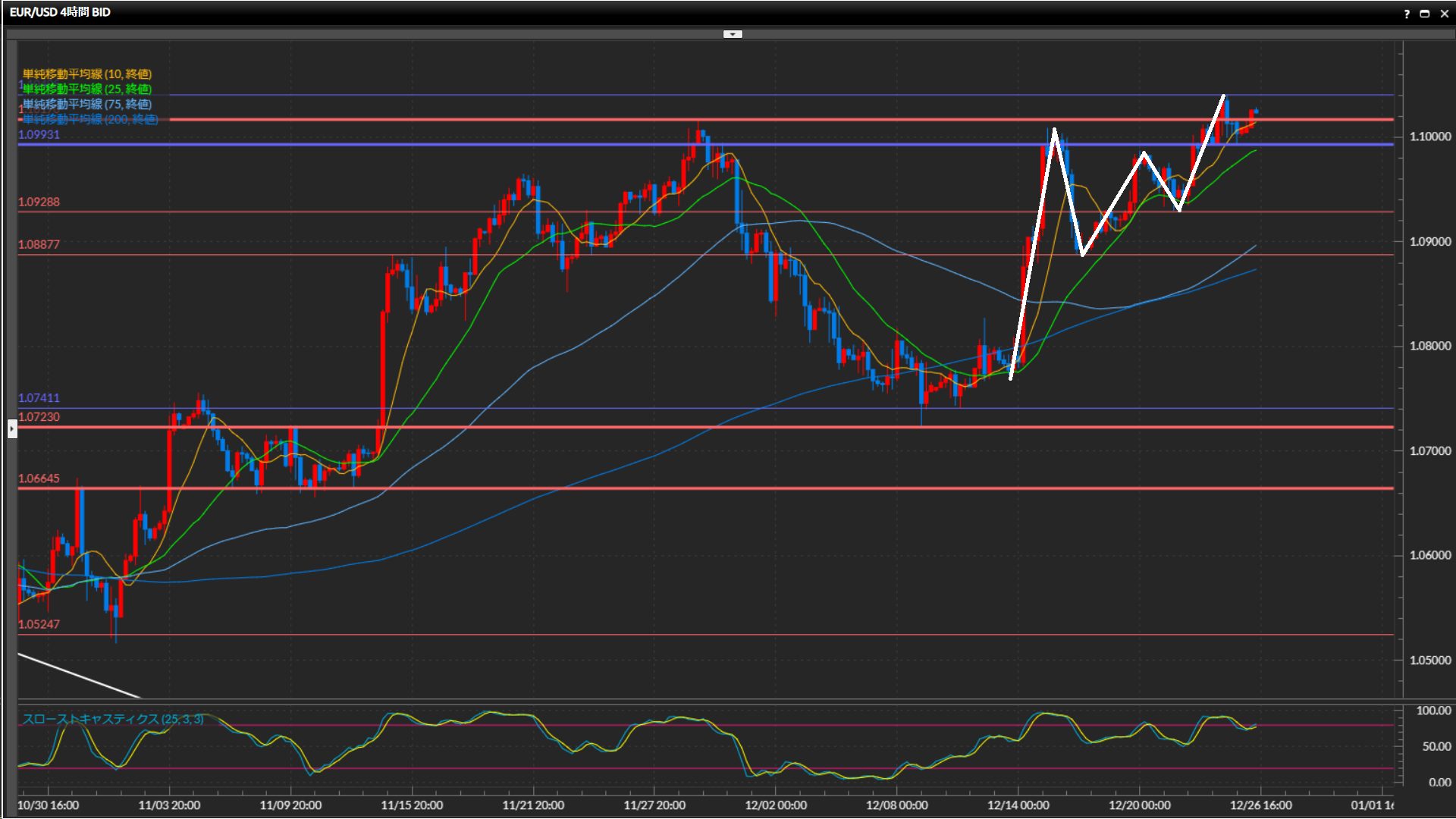
Task: Expand the hidden toolbar at top center
Action: point(733,34)
